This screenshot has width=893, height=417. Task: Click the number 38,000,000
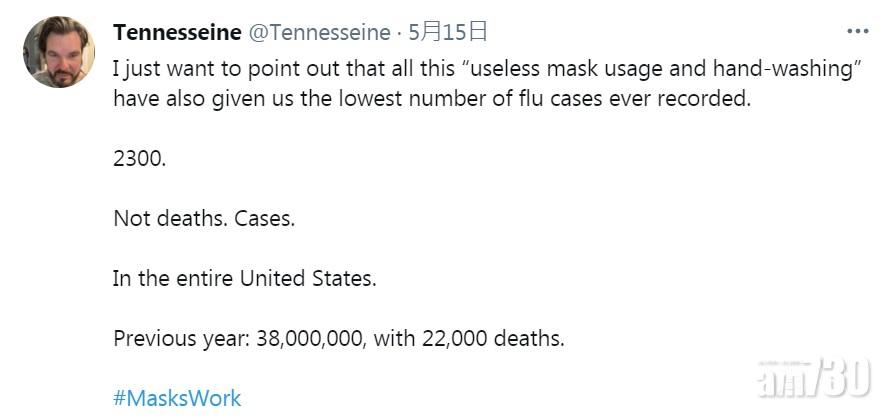point(309,338)
